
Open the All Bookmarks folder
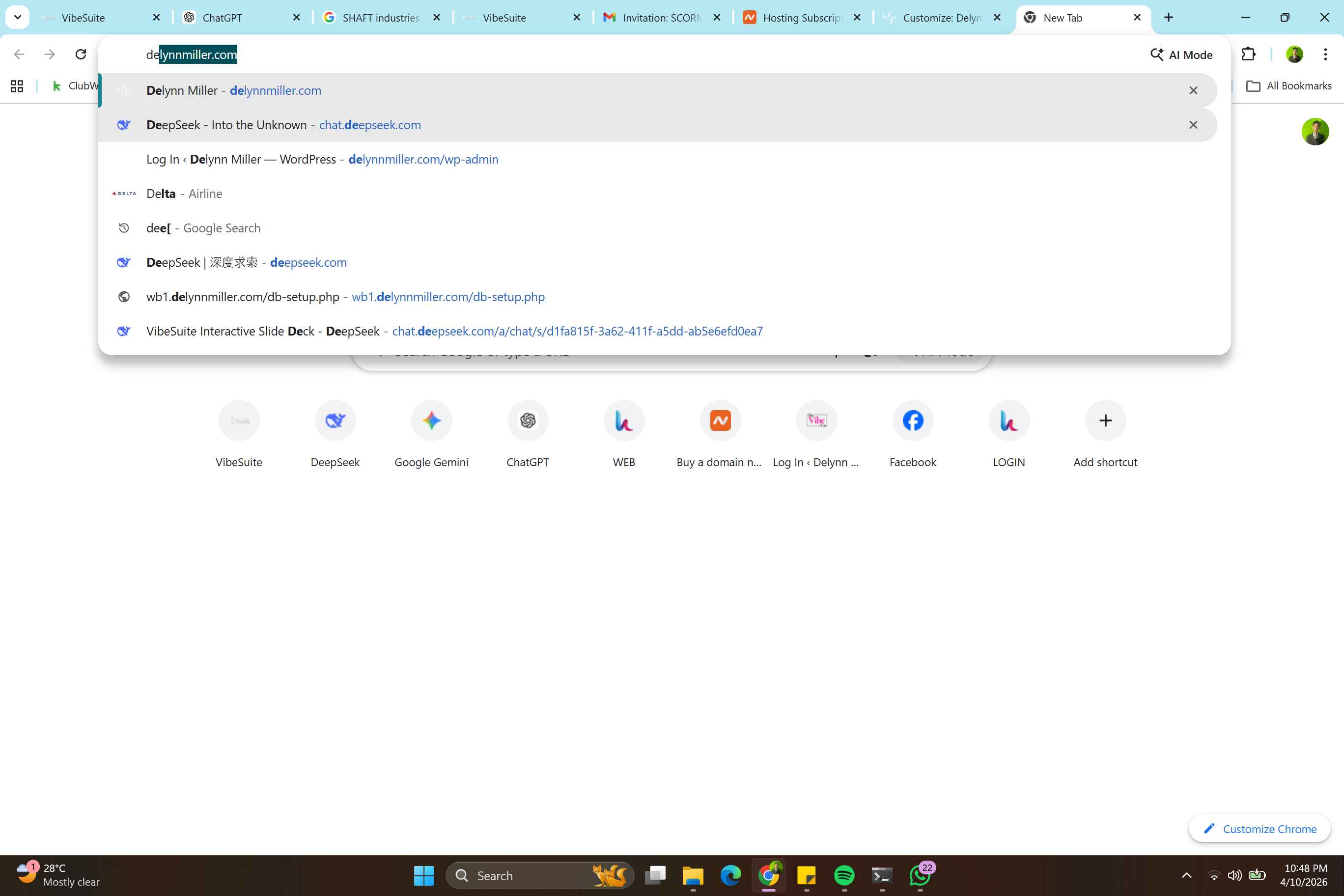[x=1288, y=85]
